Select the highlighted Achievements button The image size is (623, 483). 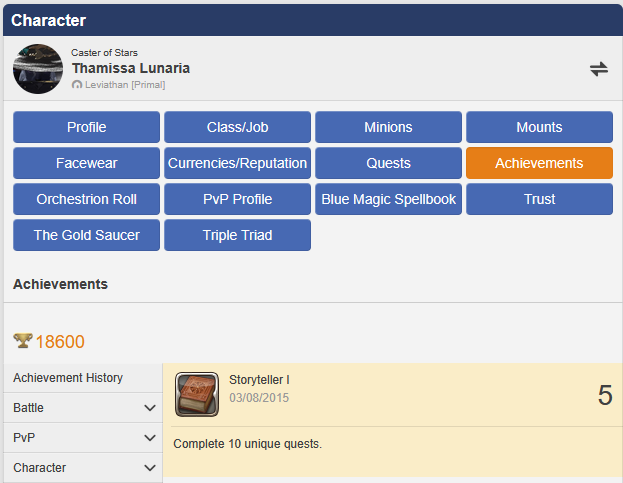(540, 163)
